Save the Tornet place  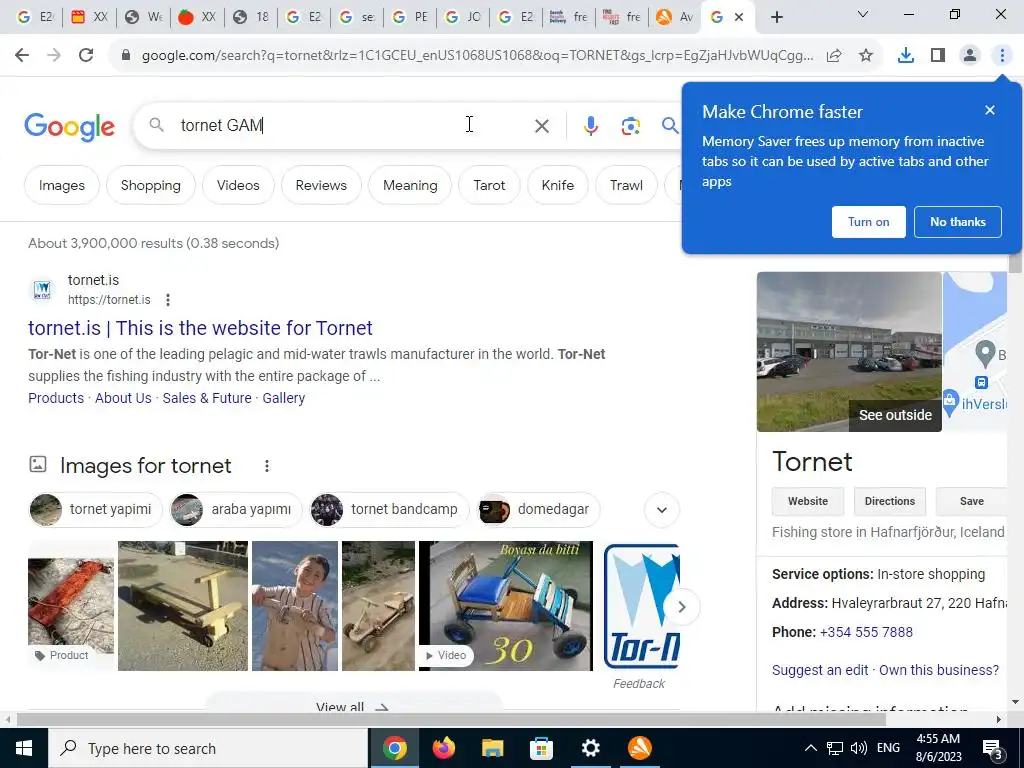[971, 502]
